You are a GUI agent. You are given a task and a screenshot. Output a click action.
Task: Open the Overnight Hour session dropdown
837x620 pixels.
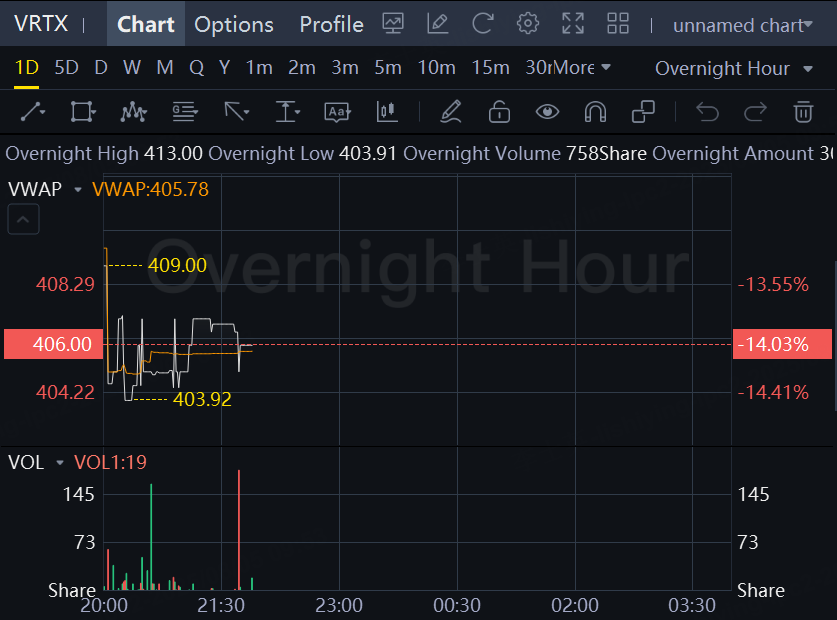735,68
